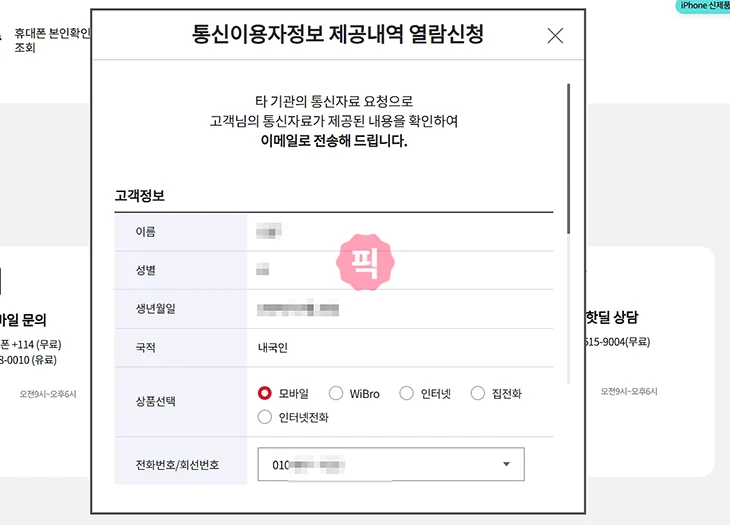This screenshot has width=730, height=525.
Task: Click the blurred 성별 value
Action: [x=263, y=270]
